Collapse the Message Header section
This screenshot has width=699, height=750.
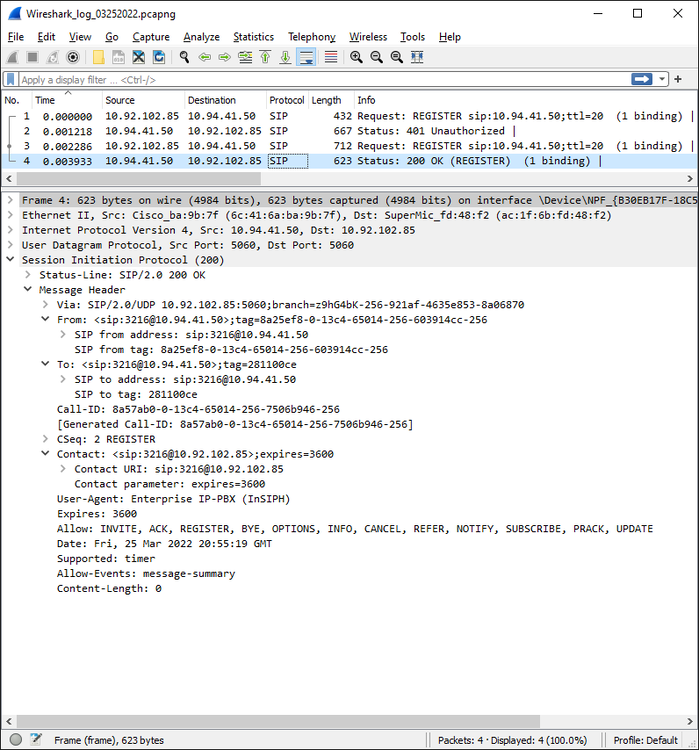click(28, 290)
